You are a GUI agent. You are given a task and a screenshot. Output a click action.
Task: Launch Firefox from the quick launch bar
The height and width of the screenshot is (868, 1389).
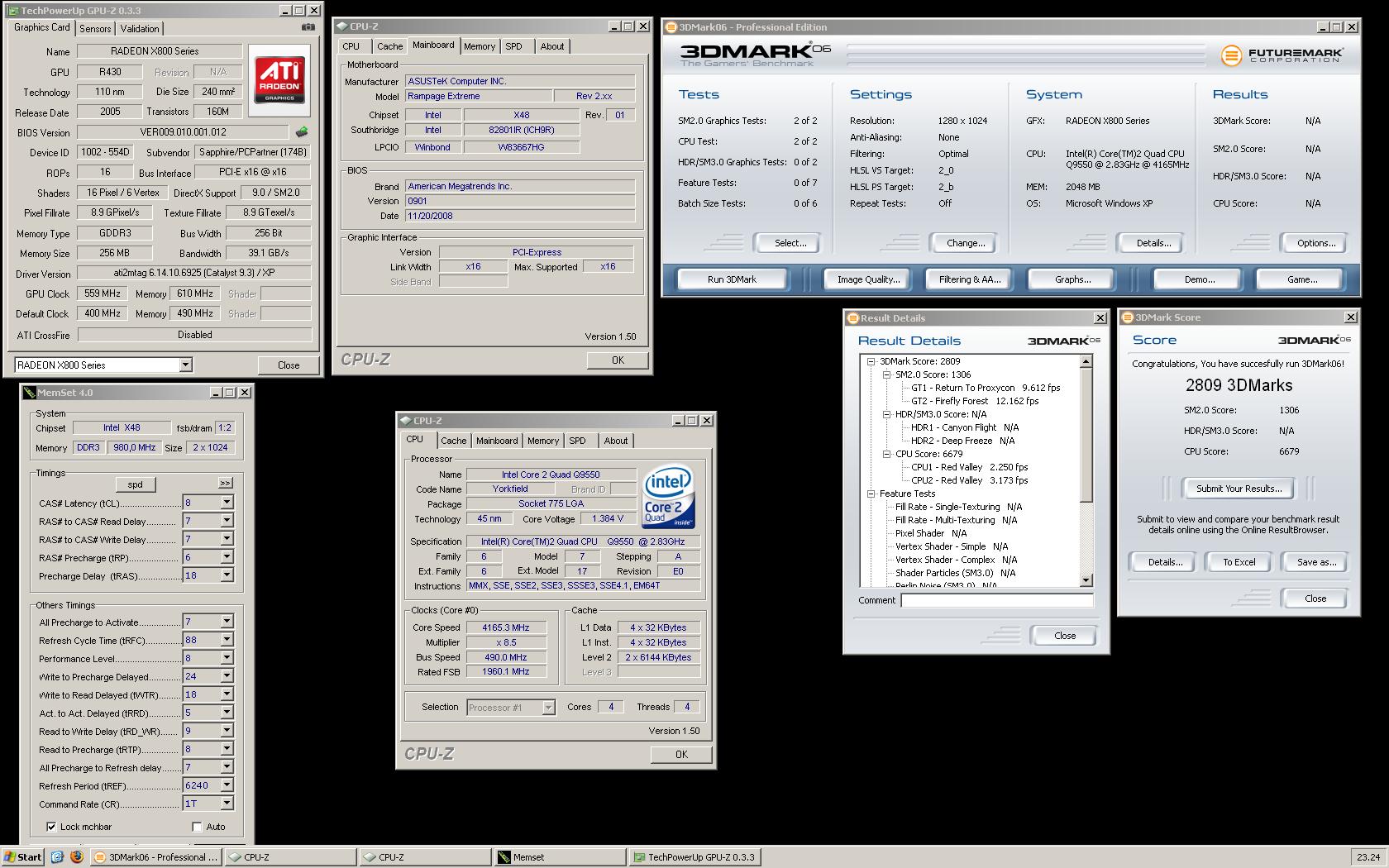[76, 857]
